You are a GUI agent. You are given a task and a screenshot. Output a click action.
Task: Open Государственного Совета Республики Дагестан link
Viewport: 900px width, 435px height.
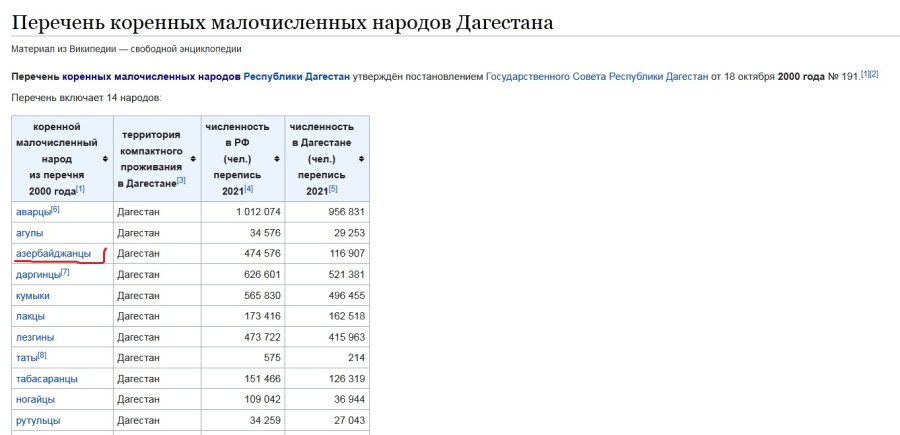[597, 76]
